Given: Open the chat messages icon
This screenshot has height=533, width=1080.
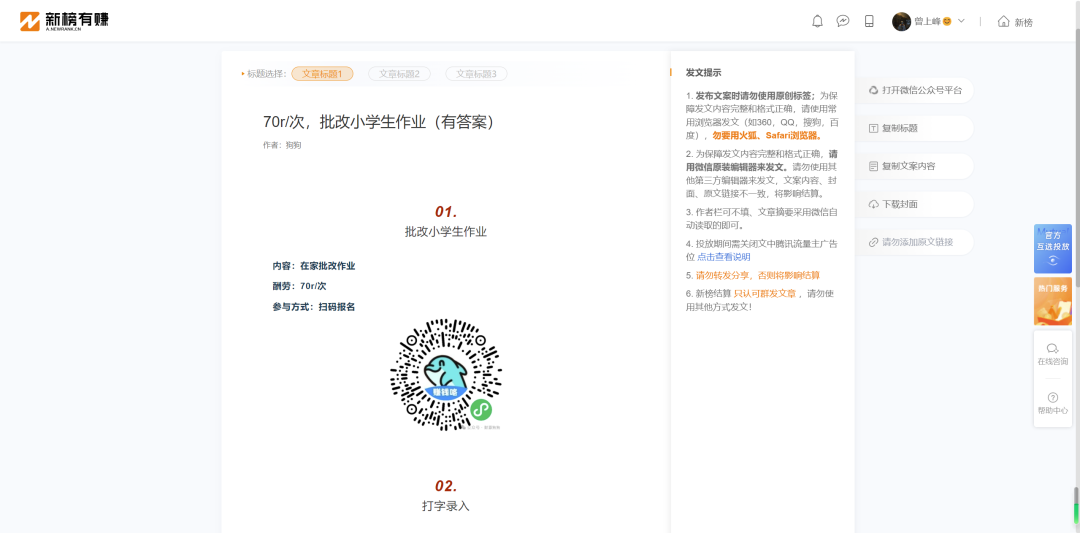Looking at the screenshot, I should (843, 21).
